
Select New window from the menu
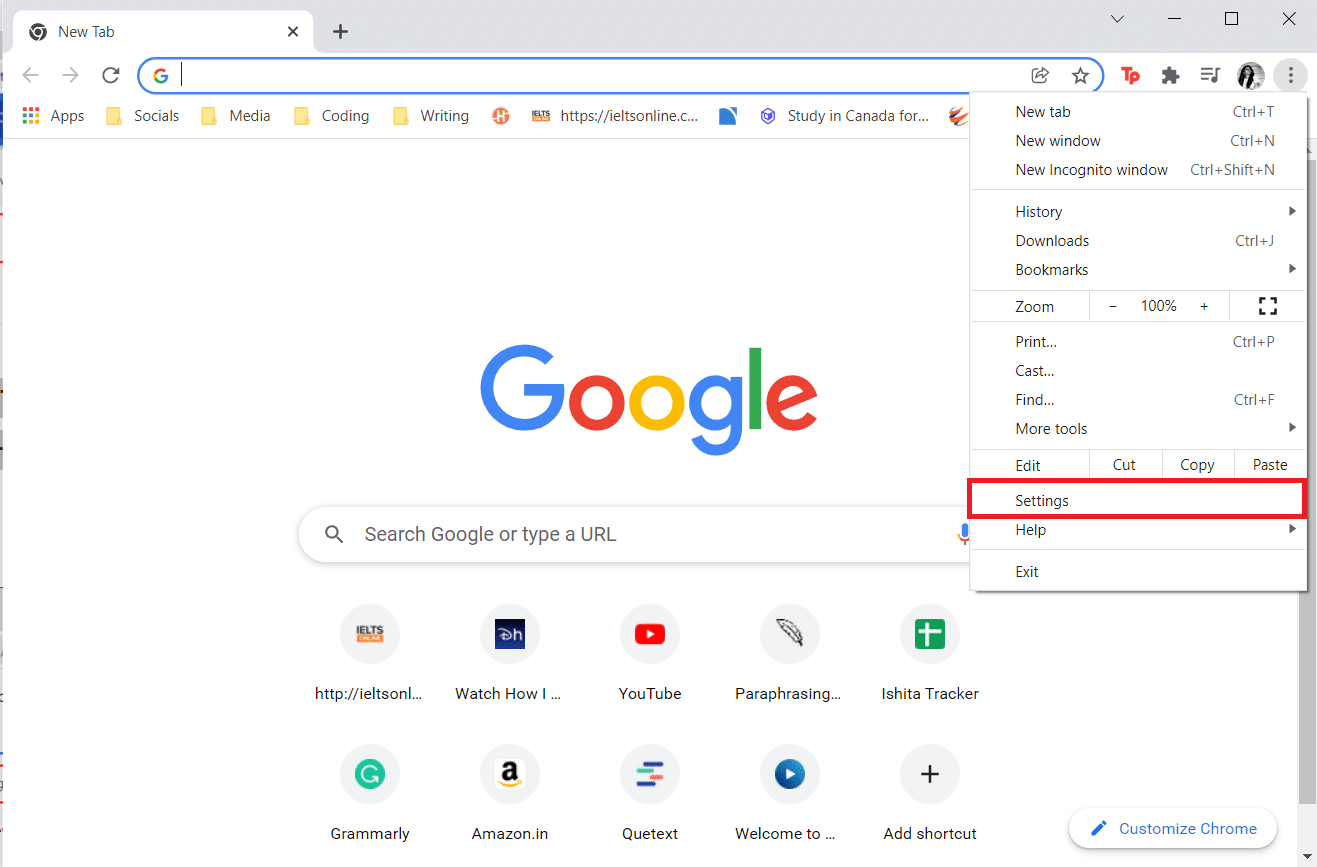1138,141
